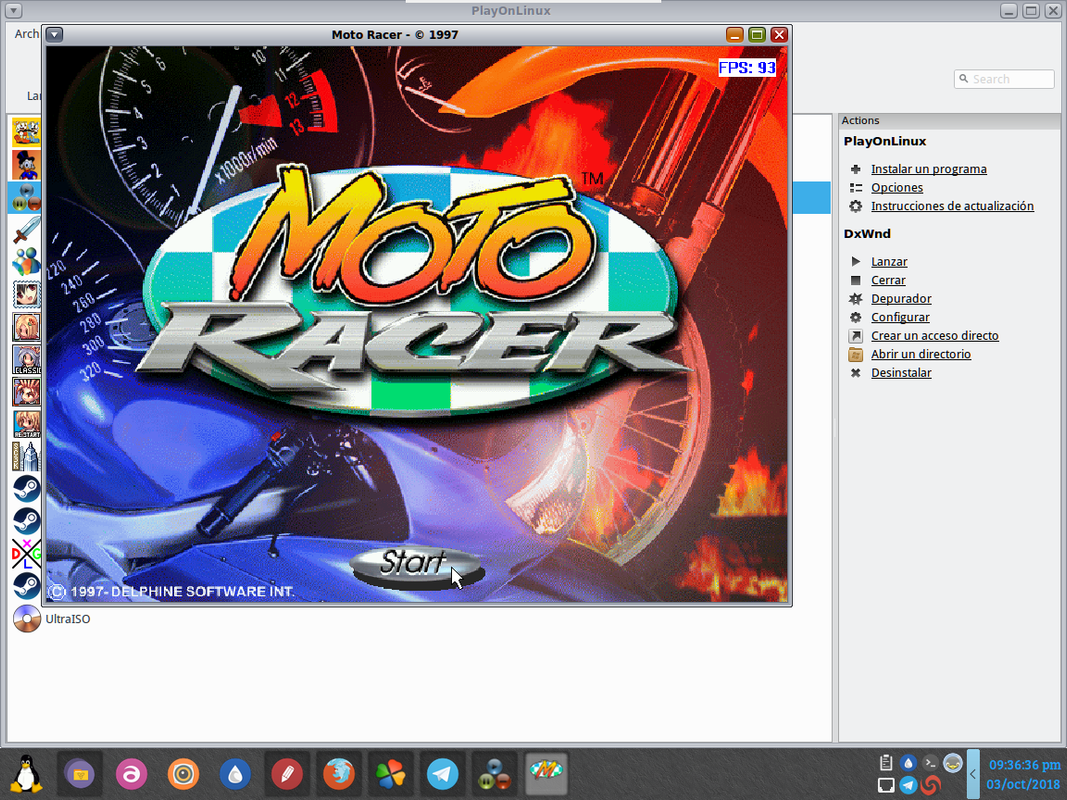Open Telegram from the taskbar
1067x800 pixels.
pyautogui.click(x=442, y=773)
